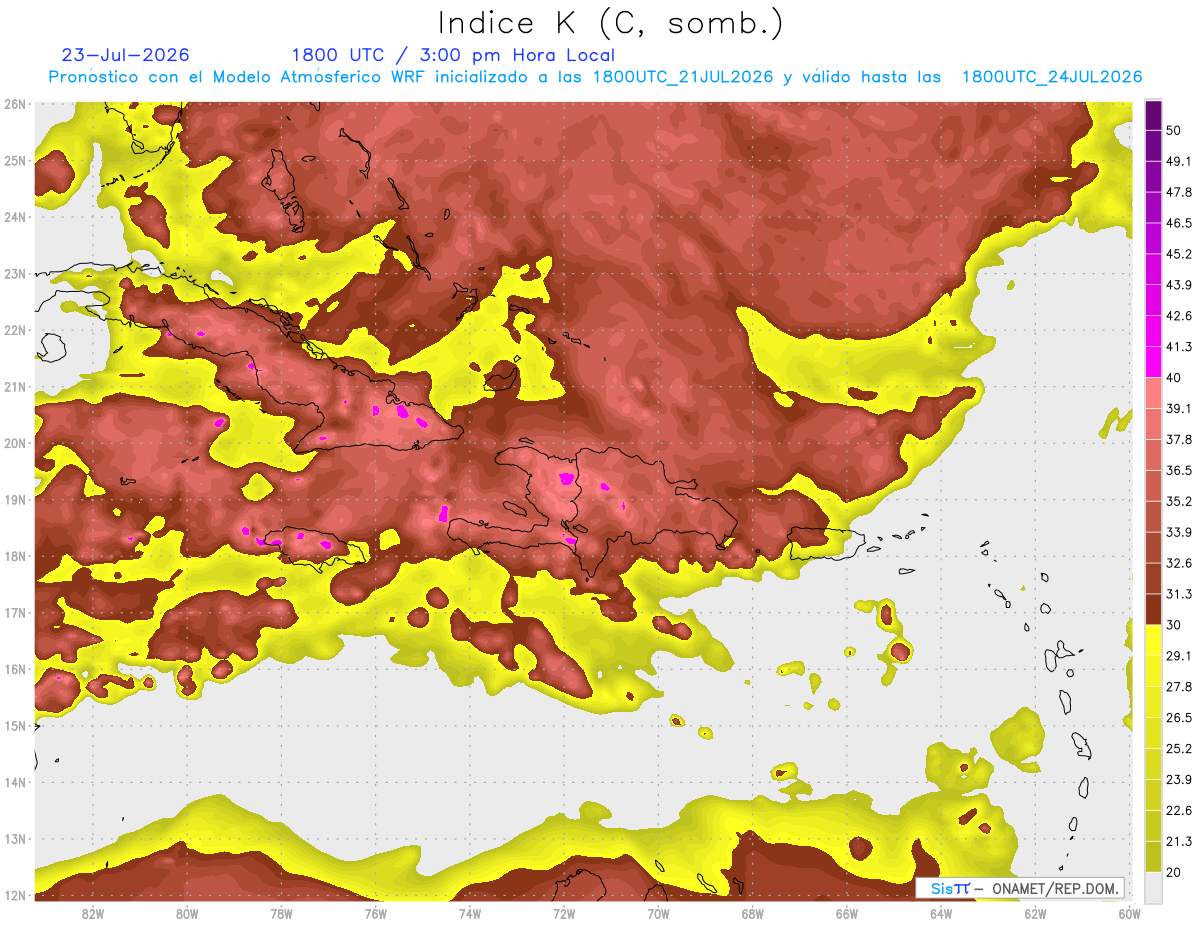Click the '26N' latitude axis label
The width and height of the screenshot is (1200, 927).
[15, 104]
